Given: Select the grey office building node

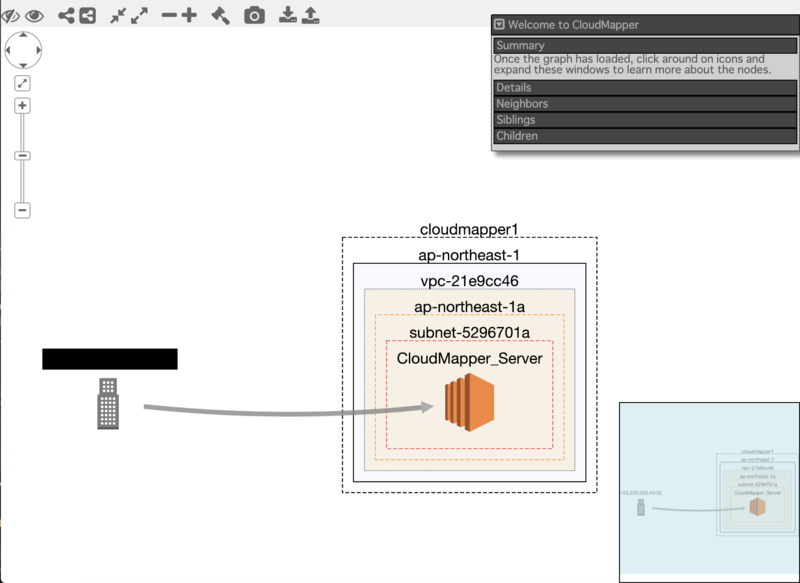Looking at the screenshot, I should pyautogui.click(x=108, y=403).
